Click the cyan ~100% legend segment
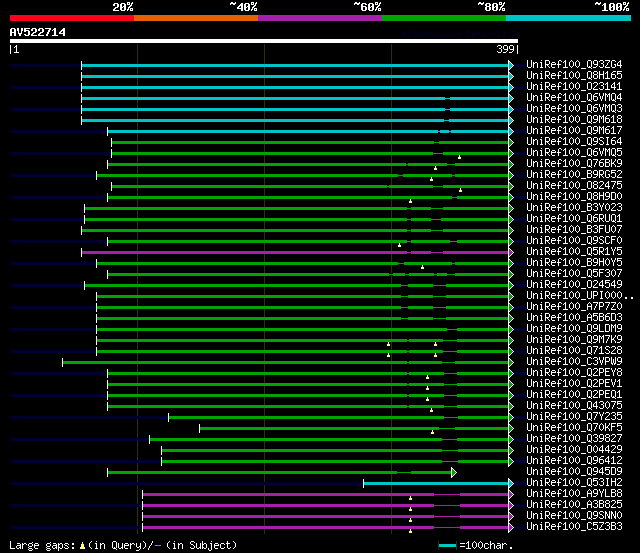This screenshot has height=553, width=640. [568, 18]
